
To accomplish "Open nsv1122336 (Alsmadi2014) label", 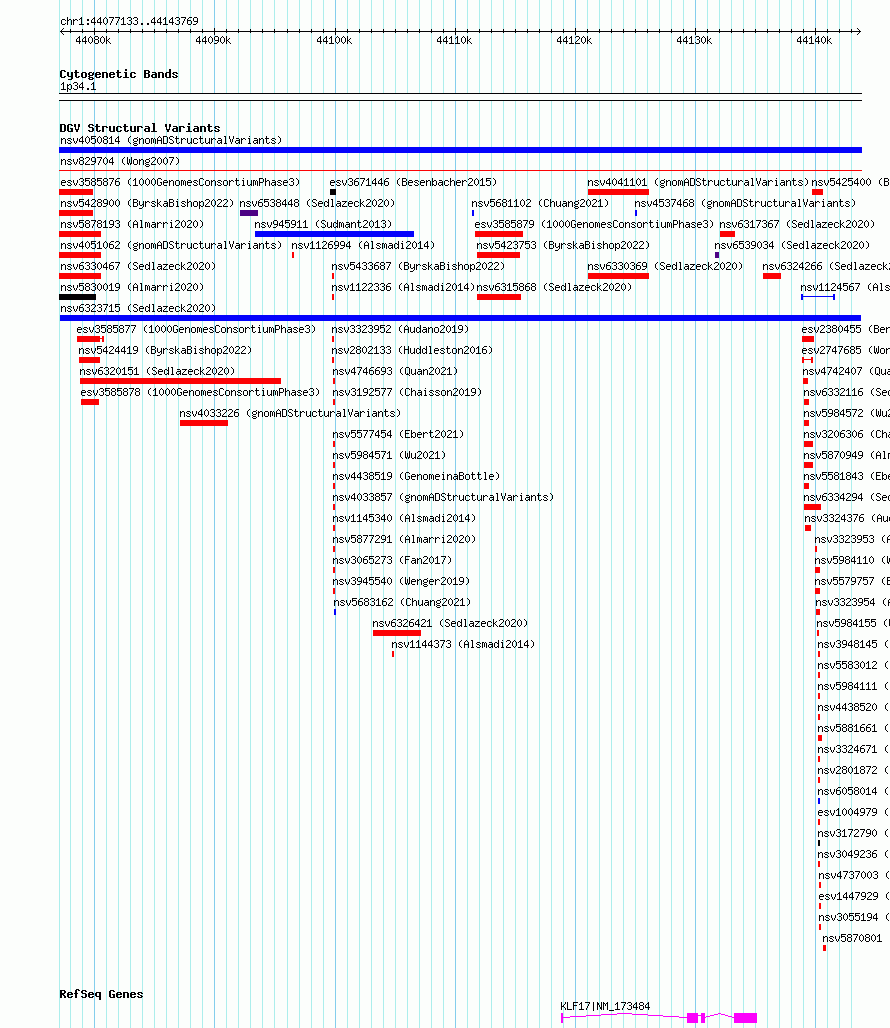I will pyautogui.click(x=403, y=287).
